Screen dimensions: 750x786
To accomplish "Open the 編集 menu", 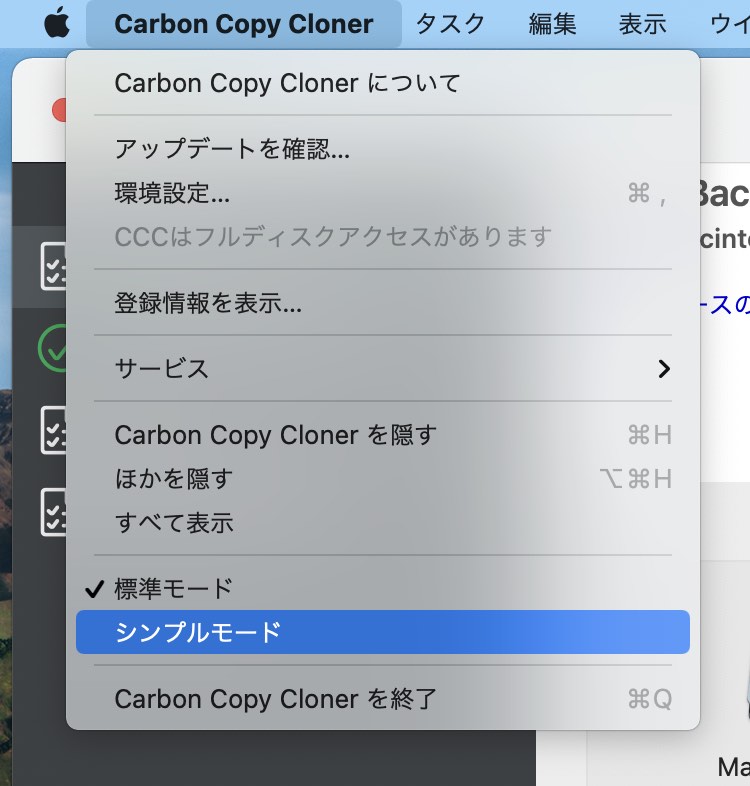I will [x=552, y=24].
